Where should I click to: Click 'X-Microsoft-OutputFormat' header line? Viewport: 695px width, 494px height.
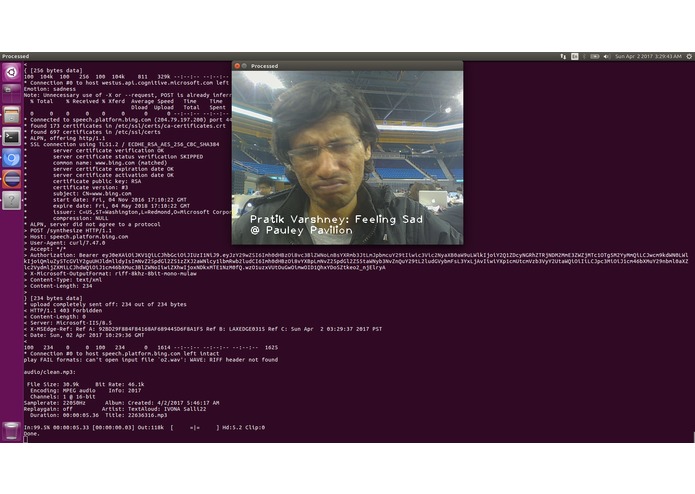pyautogui.click(x=110, y=274)
